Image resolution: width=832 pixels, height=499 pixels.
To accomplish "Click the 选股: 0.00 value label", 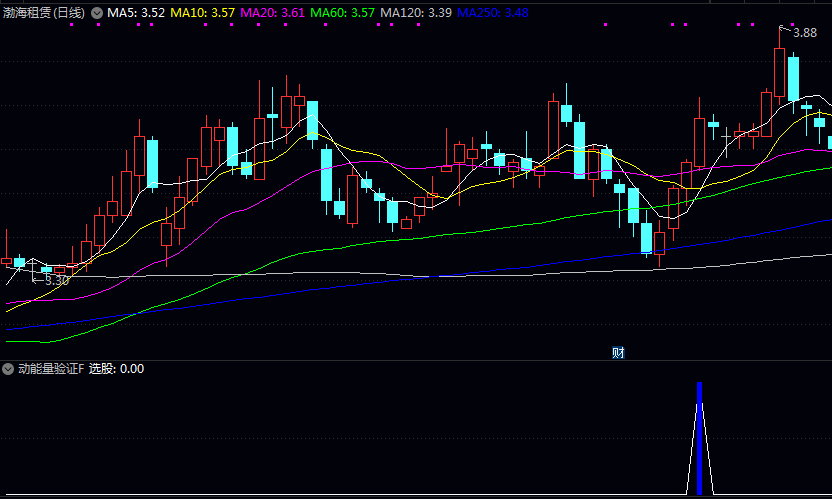I will (x=116, y=369).
